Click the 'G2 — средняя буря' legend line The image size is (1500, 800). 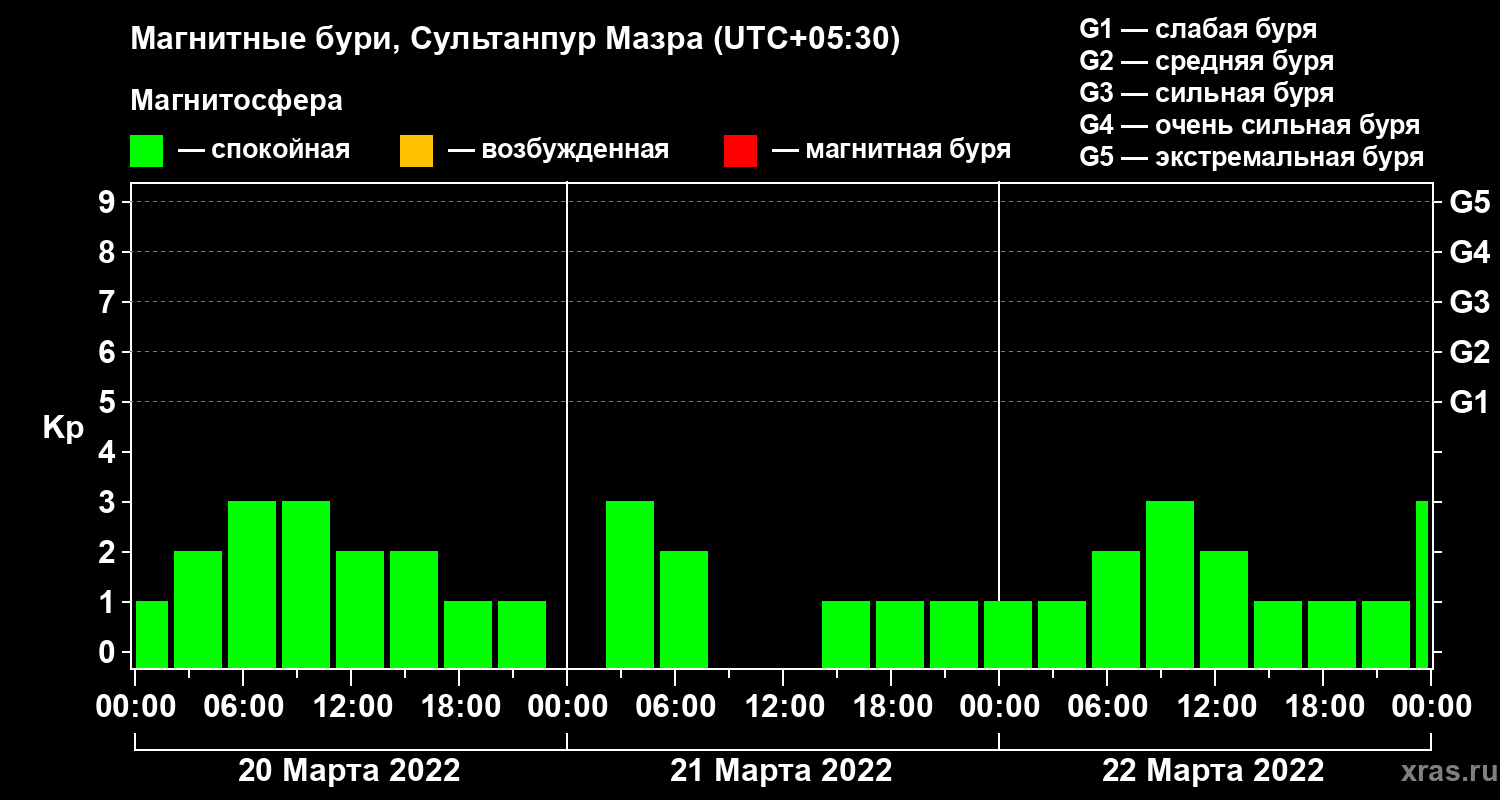click(x=1206, y=61)
